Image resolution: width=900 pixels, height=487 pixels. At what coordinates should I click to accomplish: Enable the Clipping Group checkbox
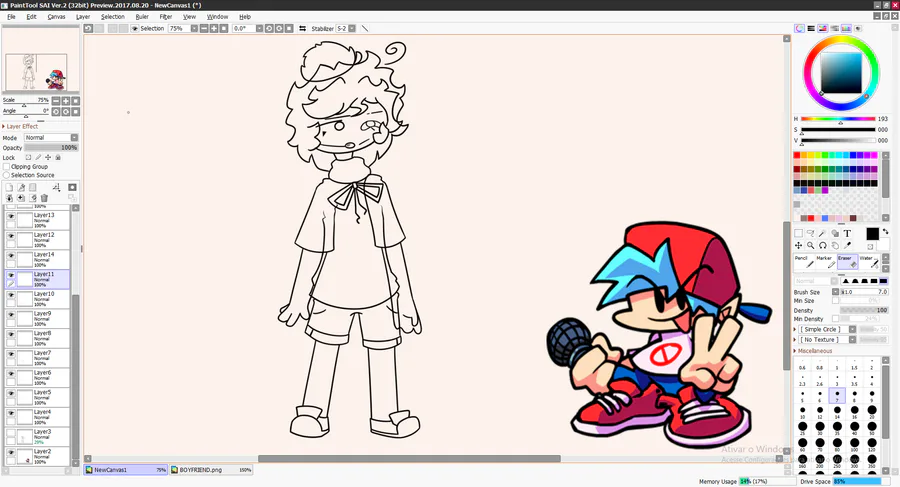[x=7, y=167]
